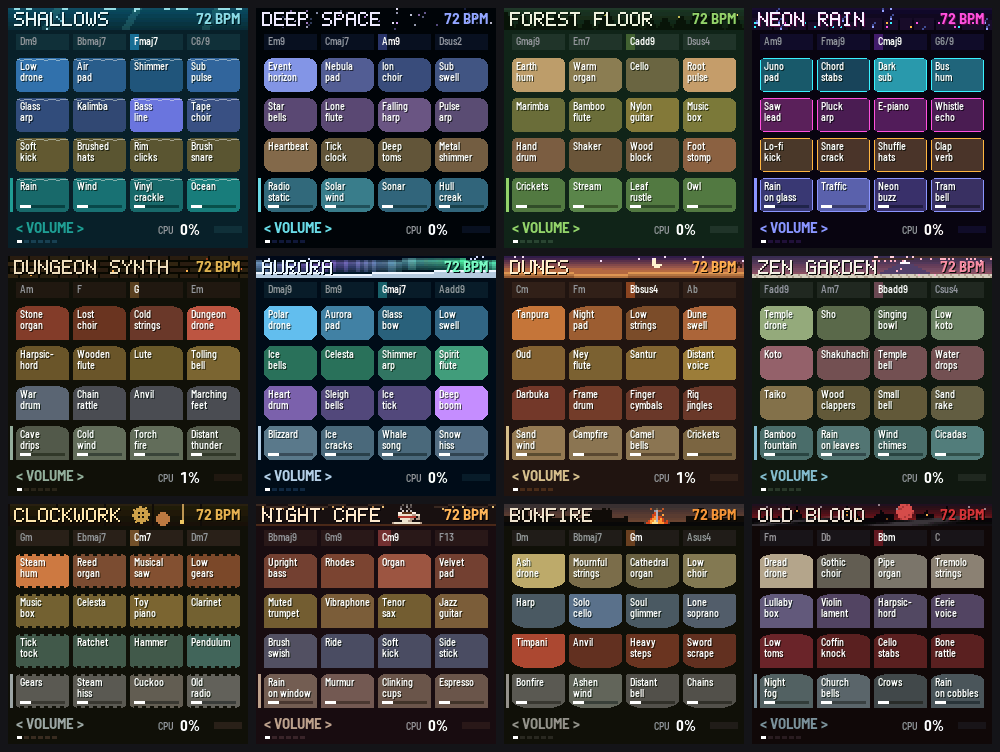This screenshot has height=752, width=1000.
Task: Enable the Tolling bell pad in Dungeon Synth
Action: click(214, 364)
